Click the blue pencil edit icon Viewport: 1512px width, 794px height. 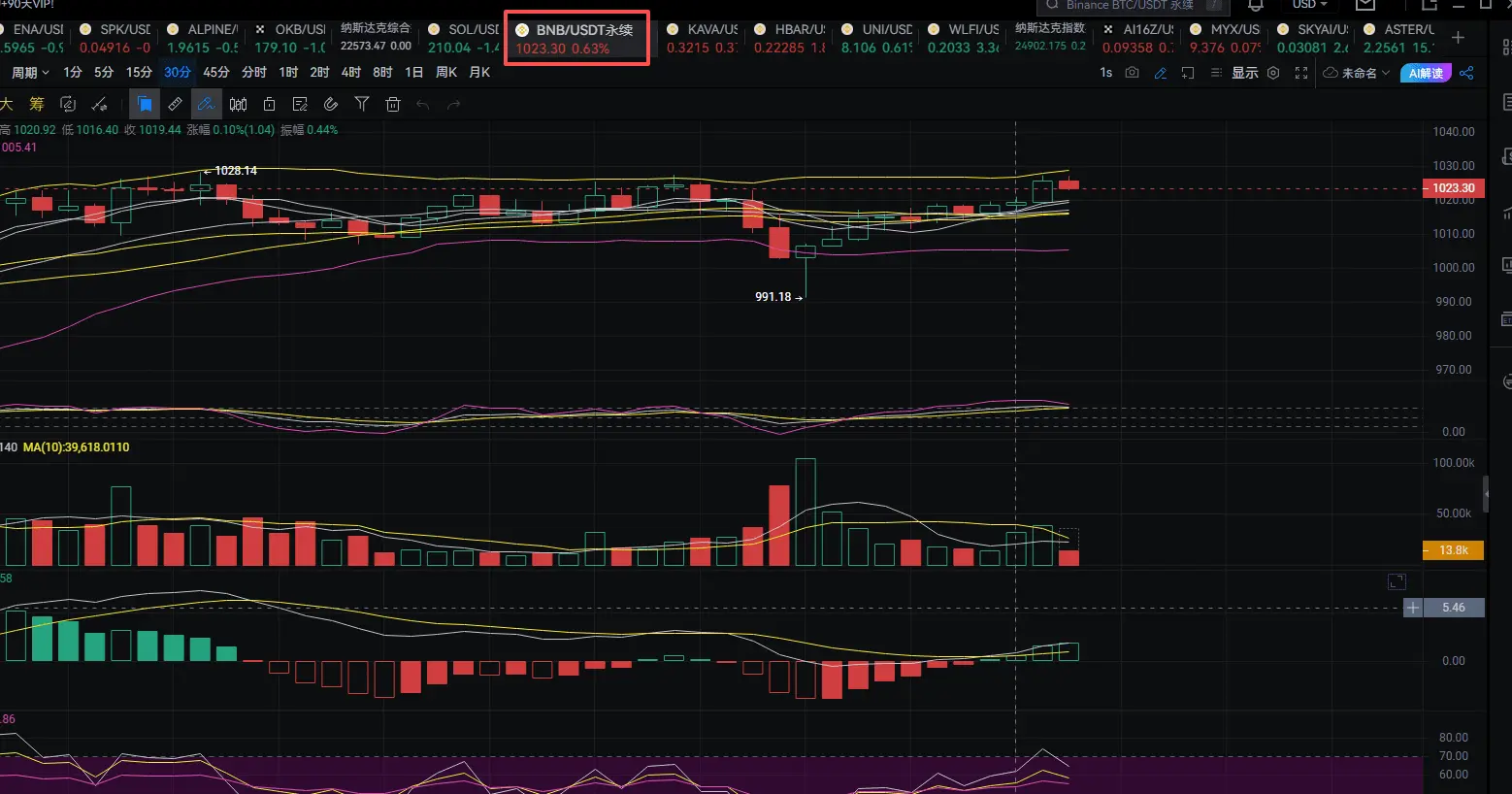tap(1160, 73)
